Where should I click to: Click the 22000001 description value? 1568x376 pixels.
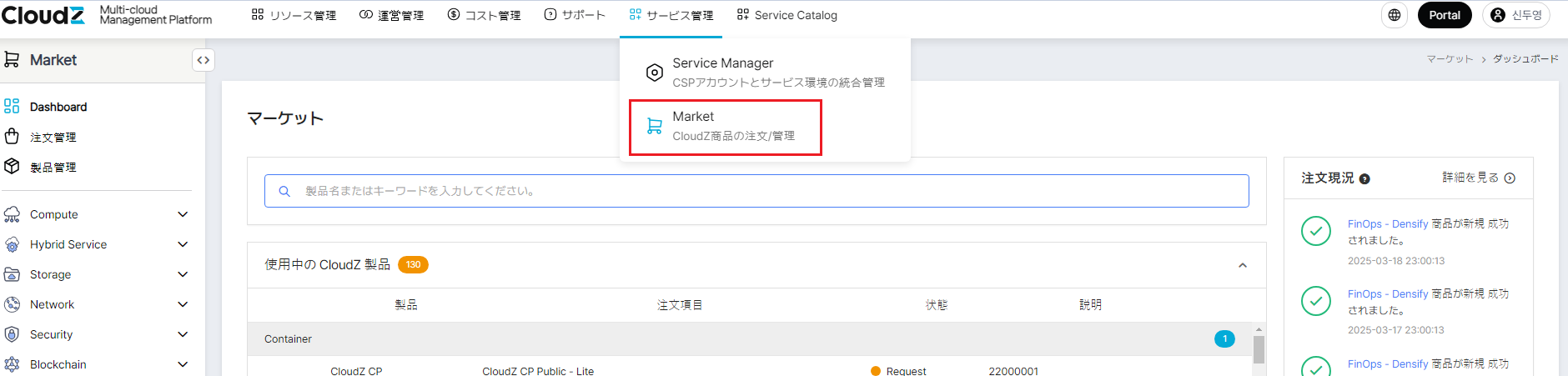point(1013,371)
